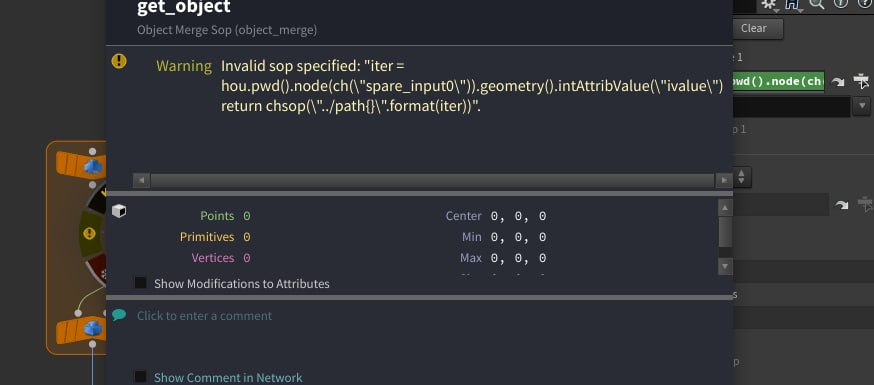Click the Houdini H help icon
The height and width of the screenshot is (385, 874).
[793, 4]
